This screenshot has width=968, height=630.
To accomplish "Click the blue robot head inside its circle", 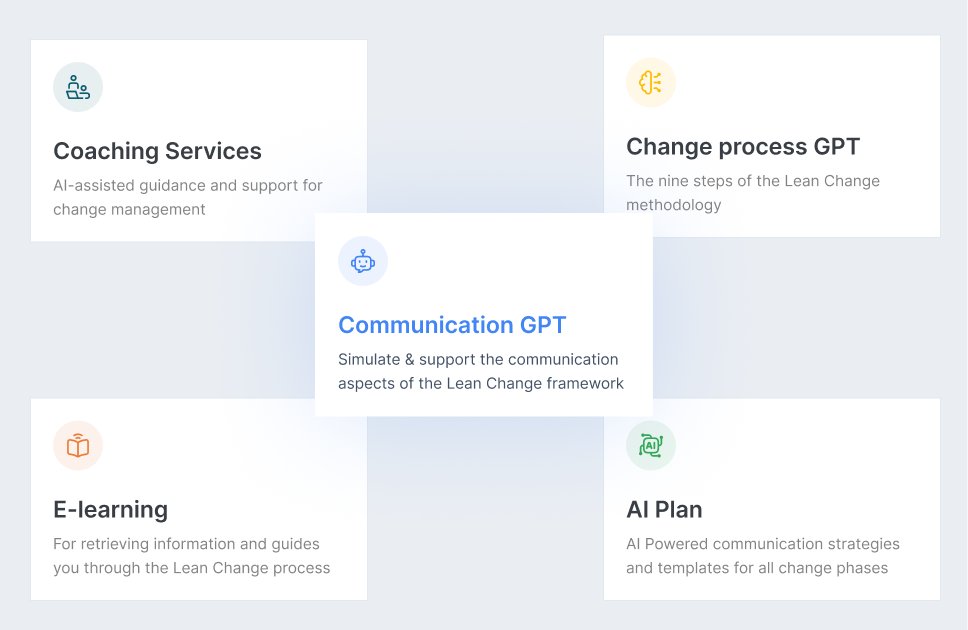I will point(362,261).
